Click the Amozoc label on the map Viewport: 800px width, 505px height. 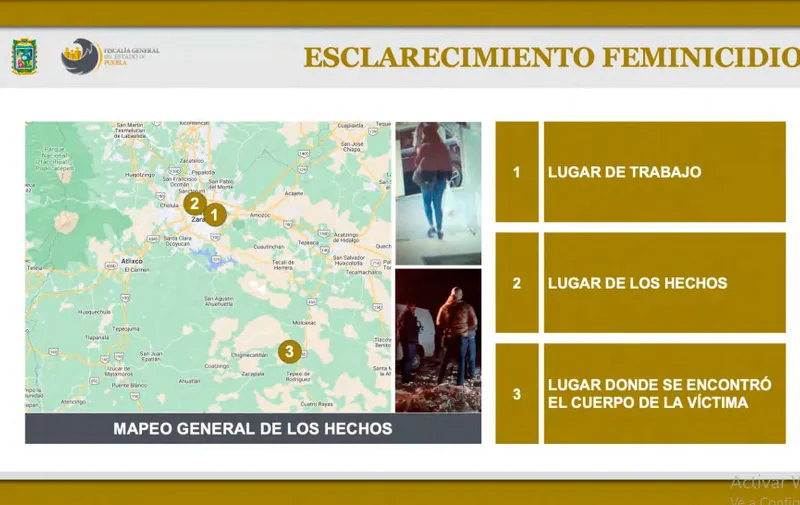pos(260,215)
